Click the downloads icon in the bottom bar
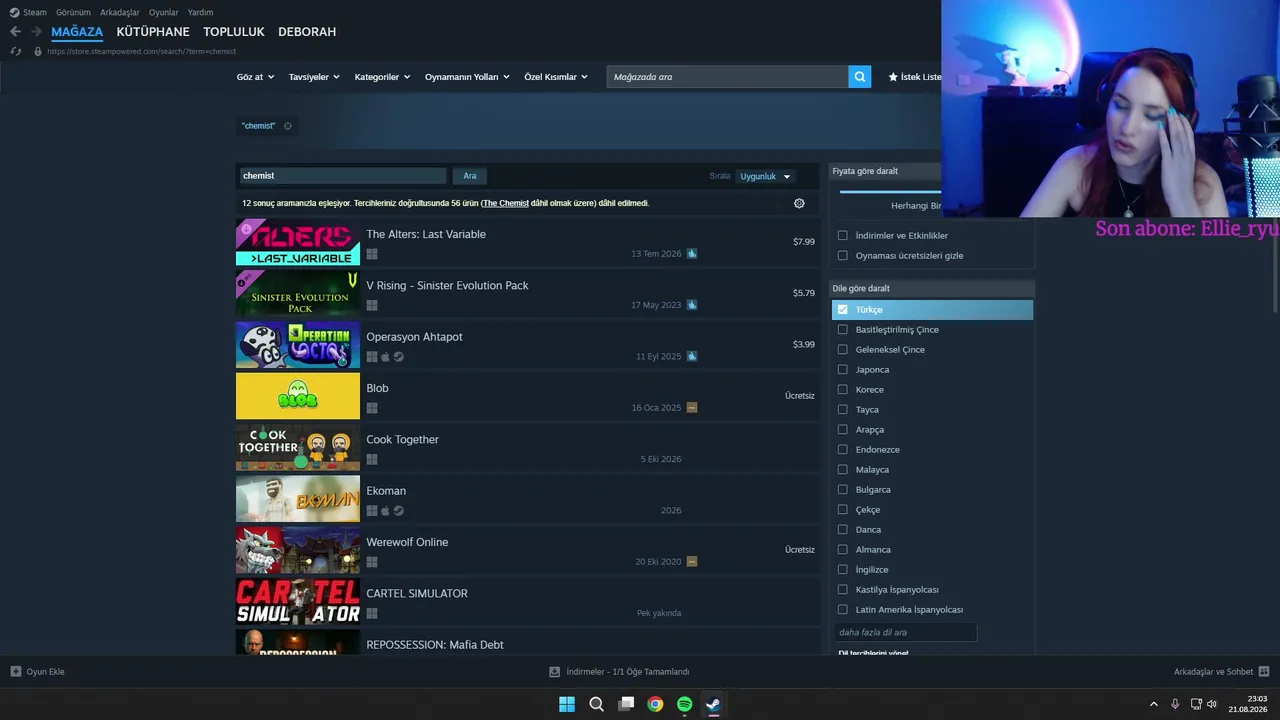 pyautogui.click(x=555, y=672)
